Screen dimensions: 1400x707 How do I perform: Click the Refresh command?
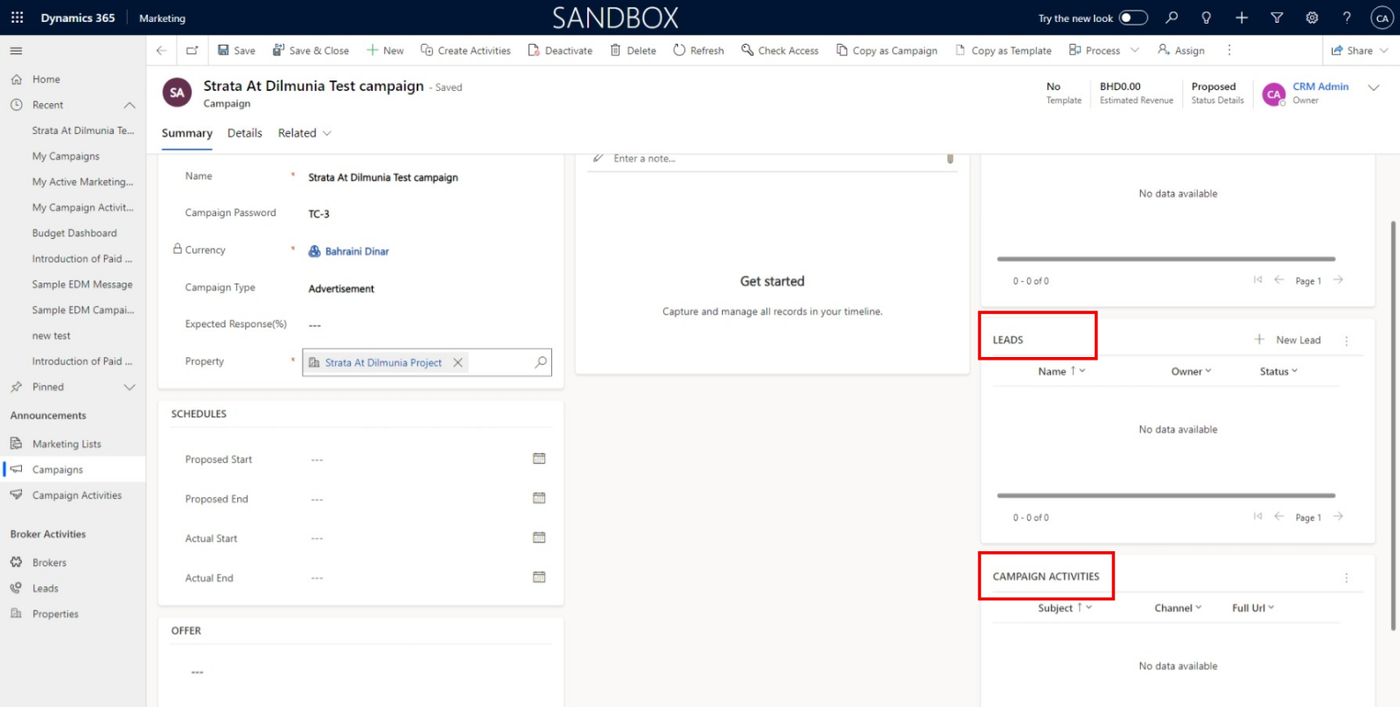[699, 50]
